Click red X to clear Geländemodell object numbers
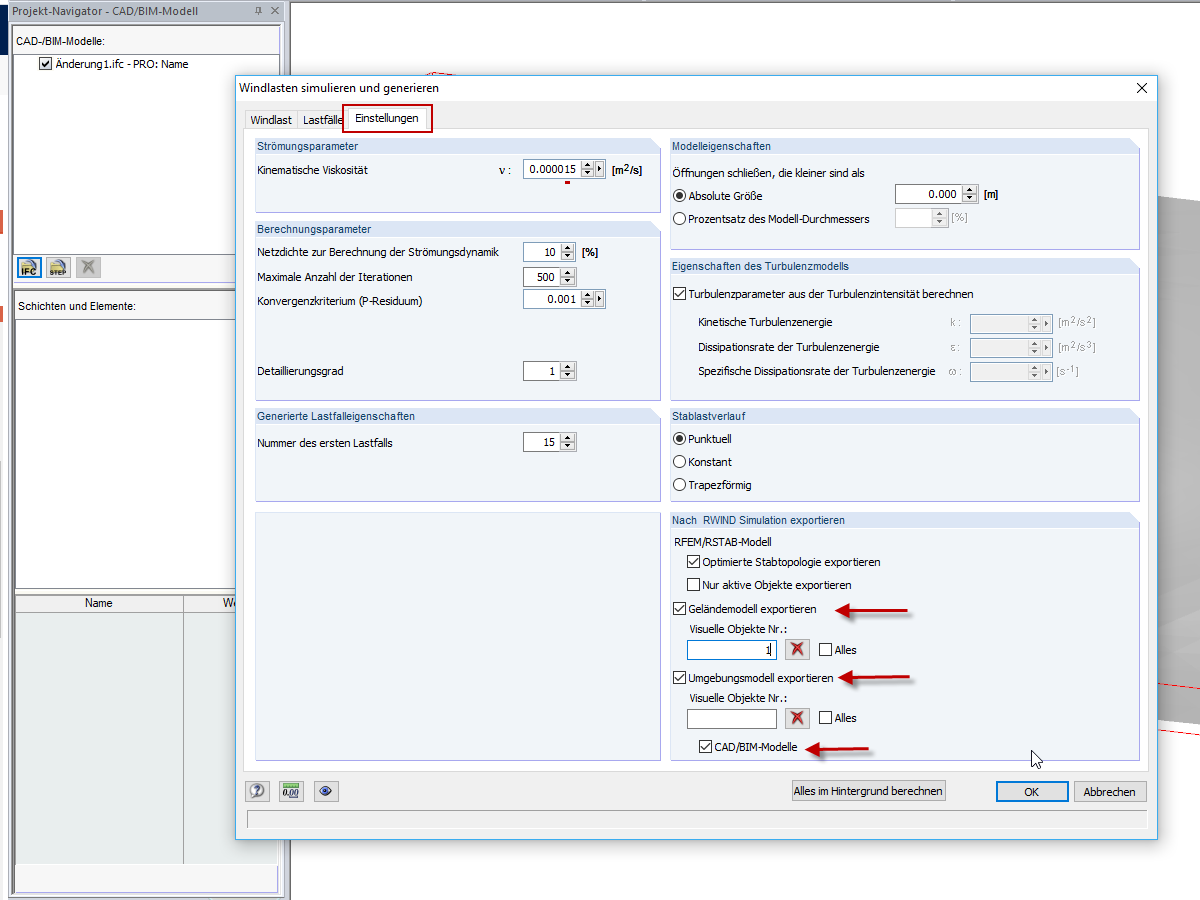The image size is (1200, 900). pos(797,649)
